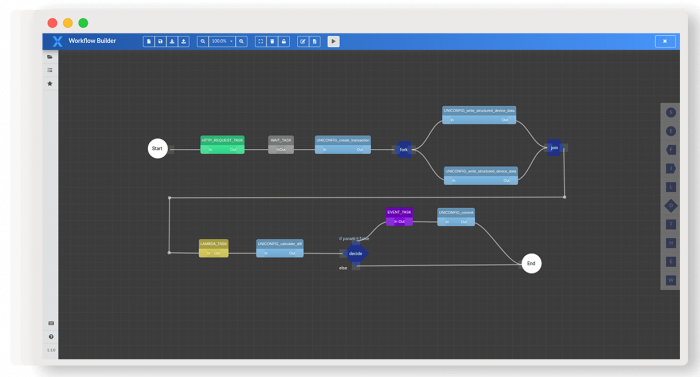This screenshot has width=700, height=377.
Task: Select the Fork node shape in the right palette
Action: 671,150
